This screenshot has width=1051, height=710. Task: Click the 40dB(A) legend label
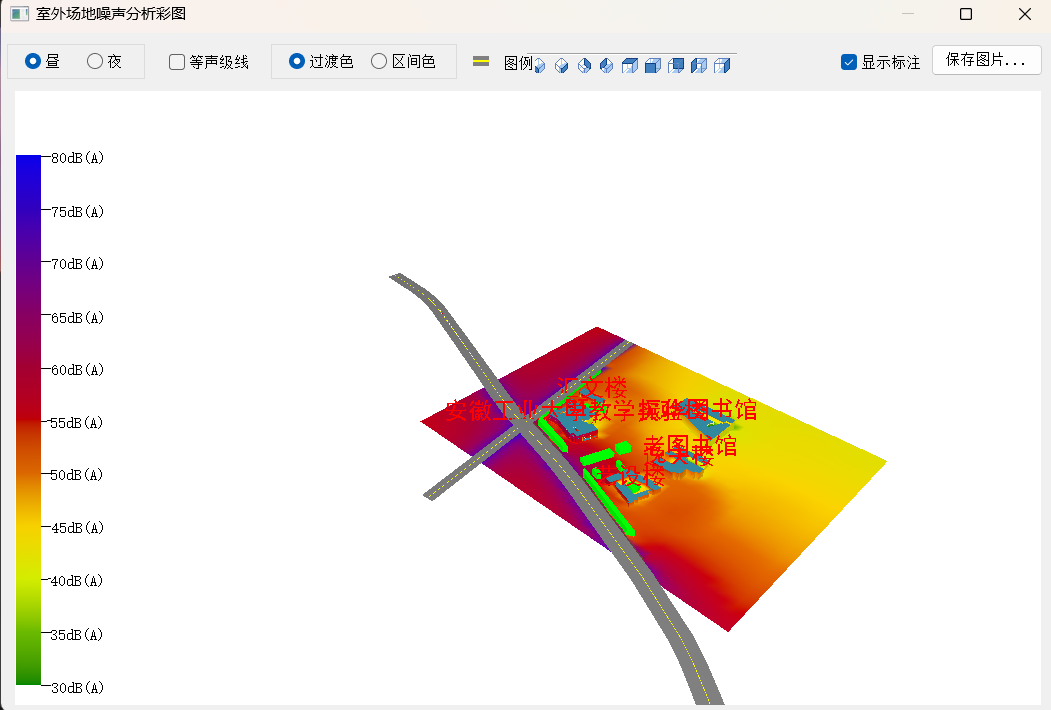pyautogui.click(x=77, y=581)
